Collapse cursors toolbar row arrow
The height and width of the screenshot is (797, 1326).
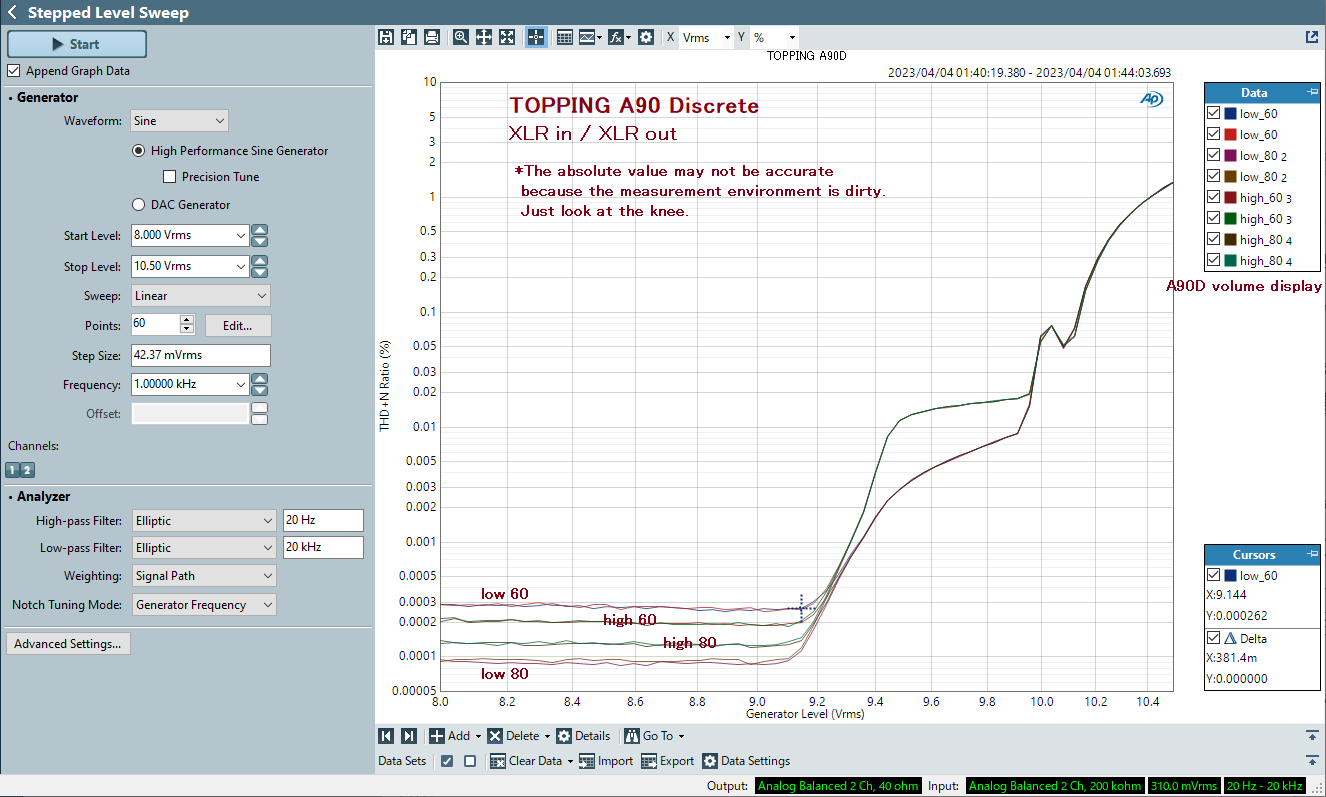(1312, 736)
